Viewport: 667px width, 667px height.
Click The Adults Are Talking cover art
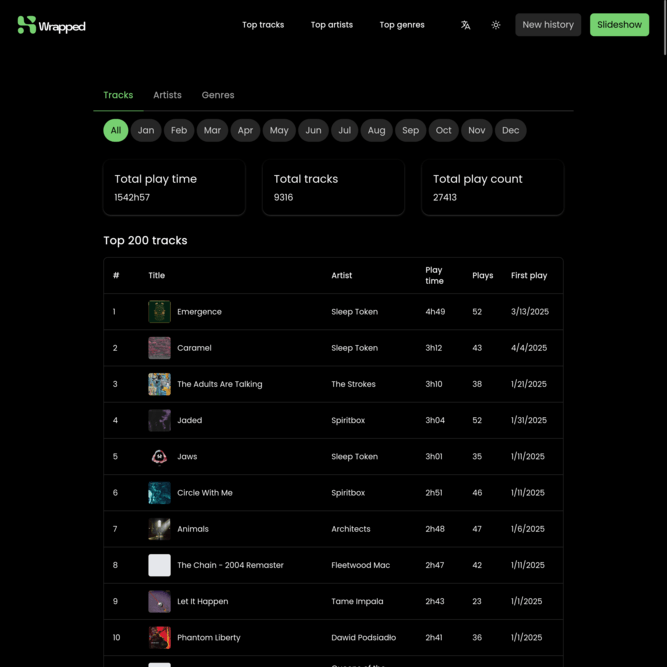coord(159,384)
